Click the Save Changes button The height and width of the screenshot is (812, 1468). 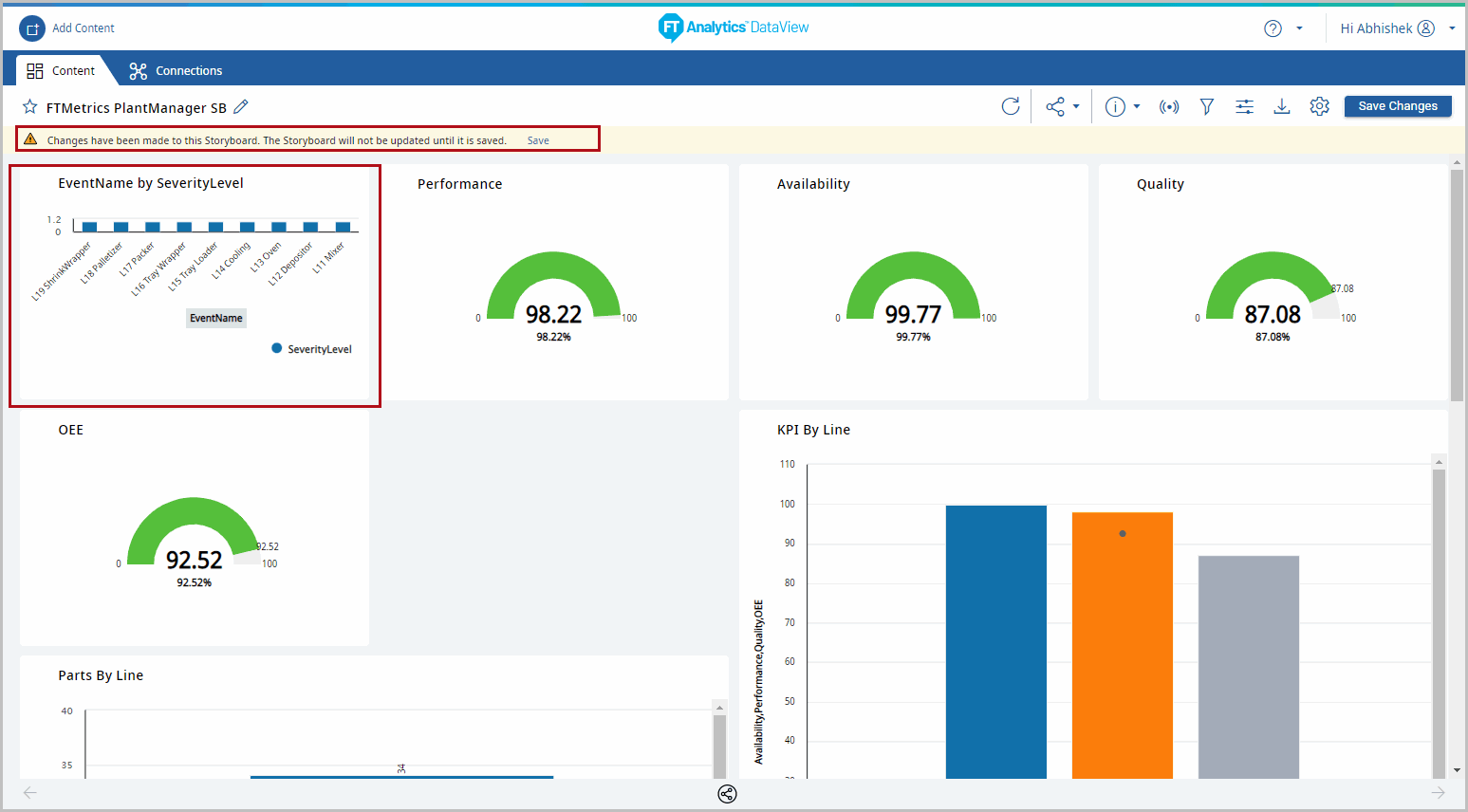click(1398, 106)
